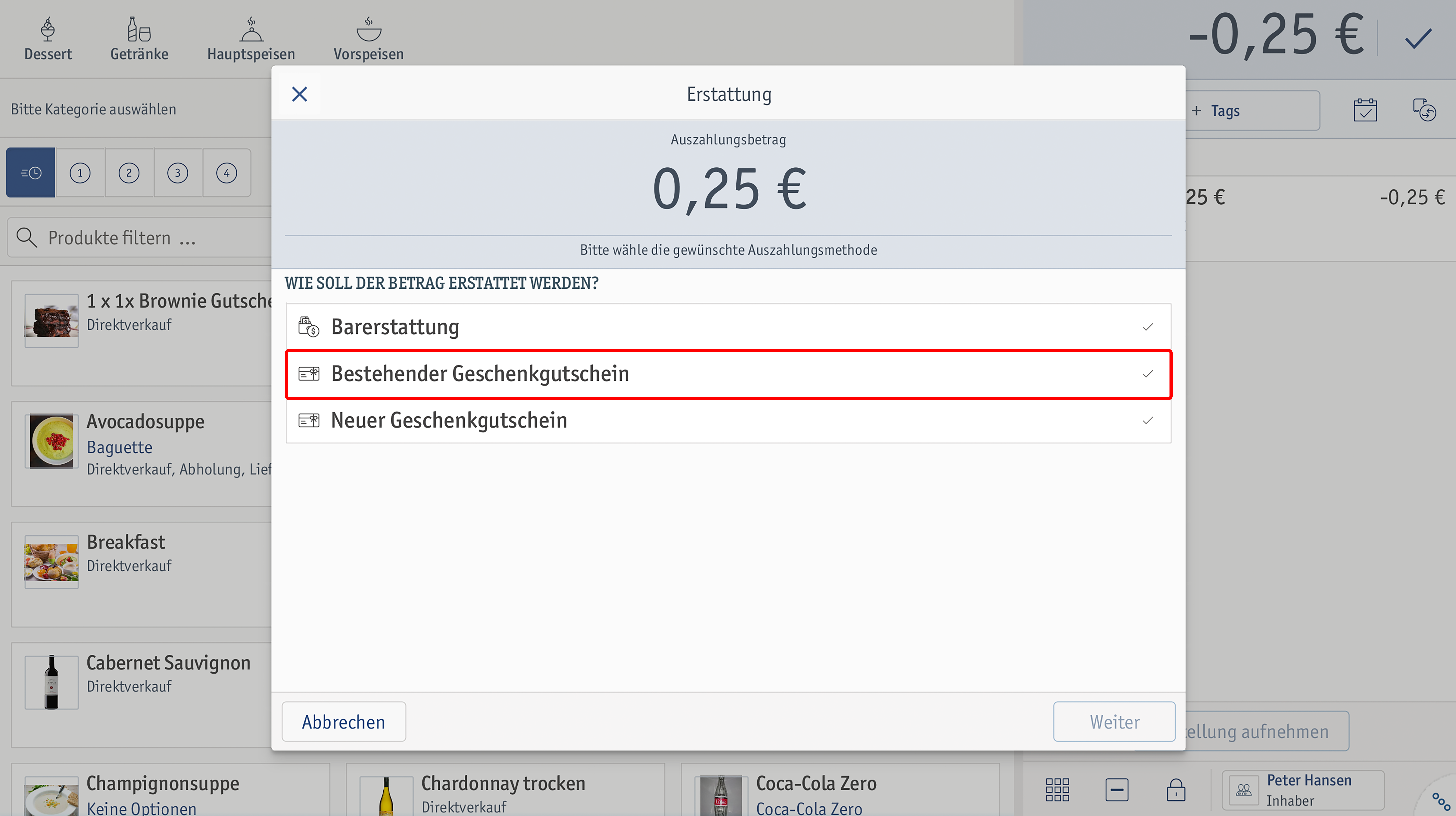Open the Getränke category
The image size is (1456, 816).
pyautogui.click(x=139, y=38)
